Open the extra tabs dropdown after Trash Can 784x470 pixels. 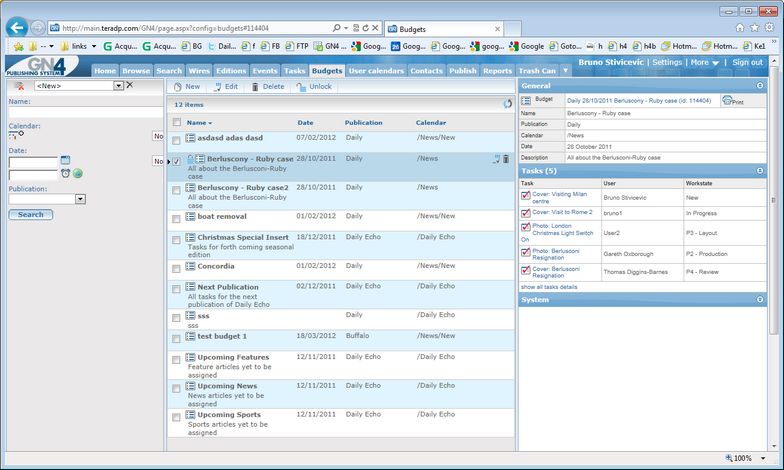tap(566, 70)
